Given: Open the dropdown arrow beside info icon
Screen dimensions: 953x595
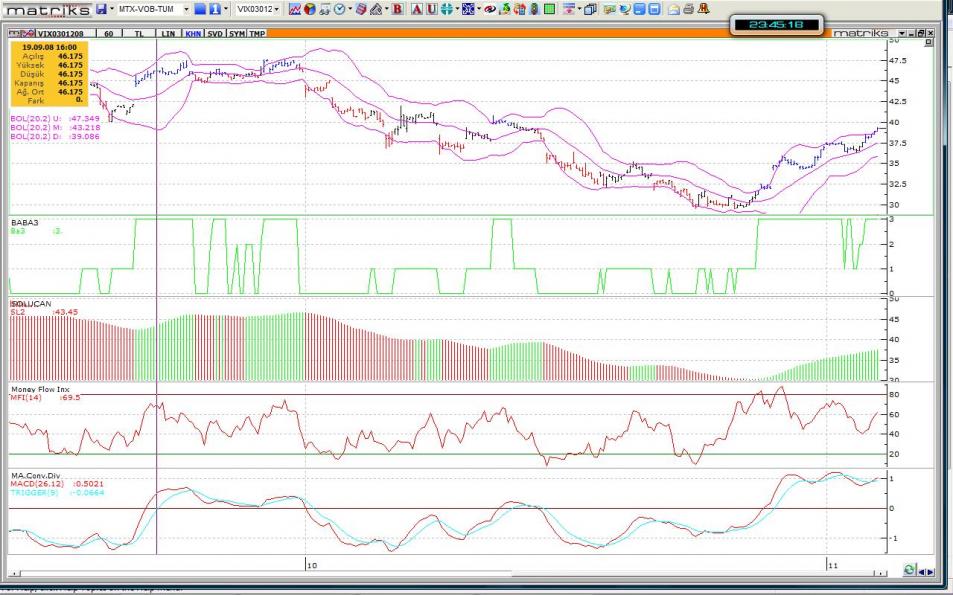Looking at the screenshot, I should (227, 9).
